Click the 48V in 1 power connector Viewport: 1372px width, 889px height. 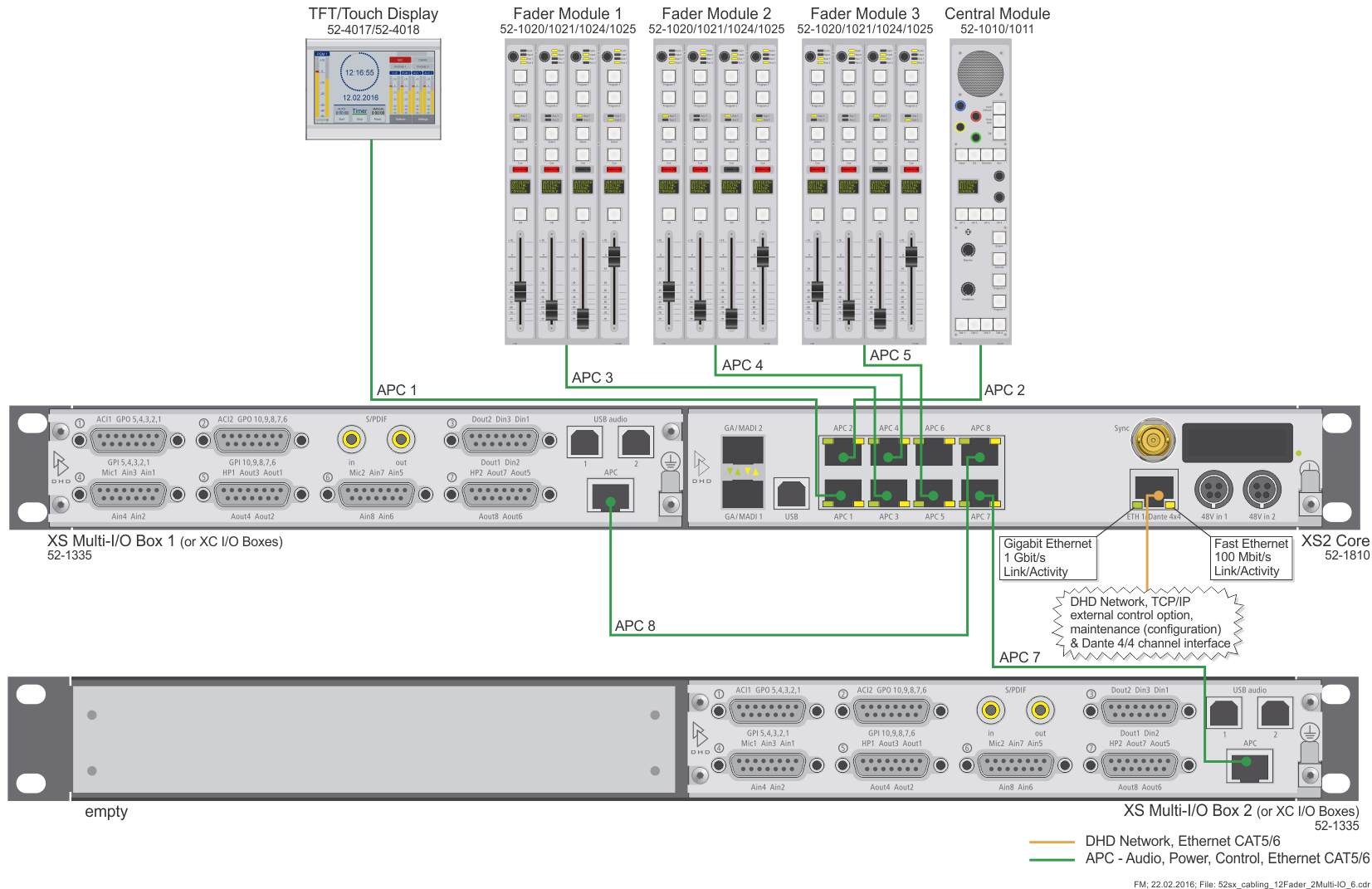click(x=1213, y=489)
